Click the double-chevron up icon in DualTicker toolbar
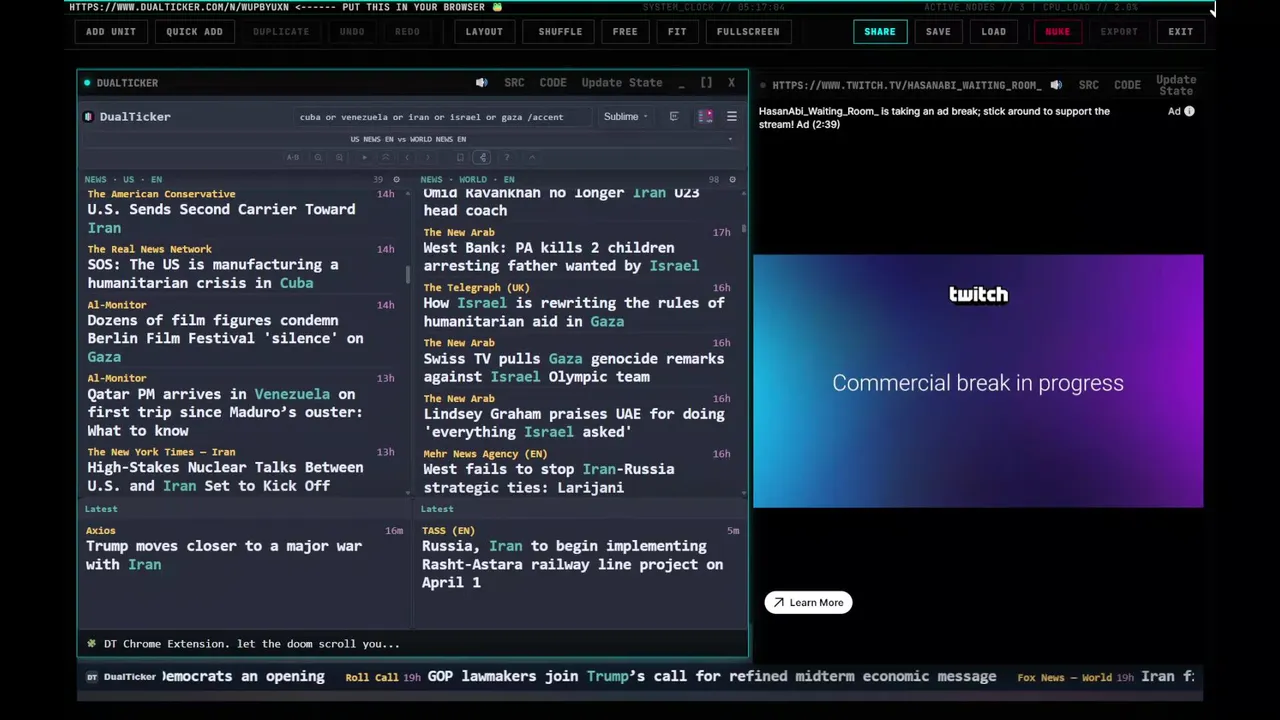Viewport: 1280px width, 720px height. point(385,157)
